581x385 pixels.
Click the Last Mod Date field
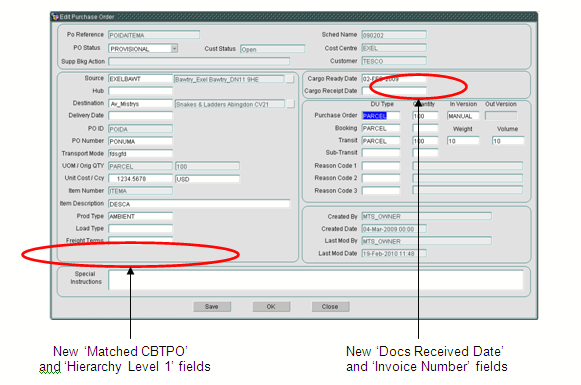point(394,253)
